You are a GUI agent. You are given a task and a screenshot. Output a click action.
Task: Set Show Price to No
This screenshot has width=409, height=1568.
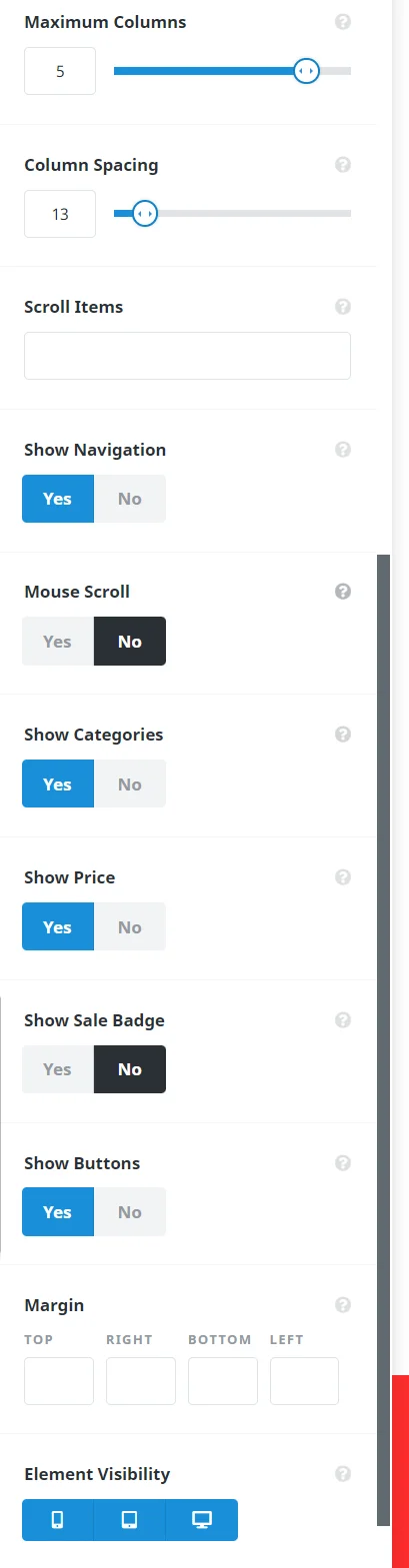pos(130,927)
